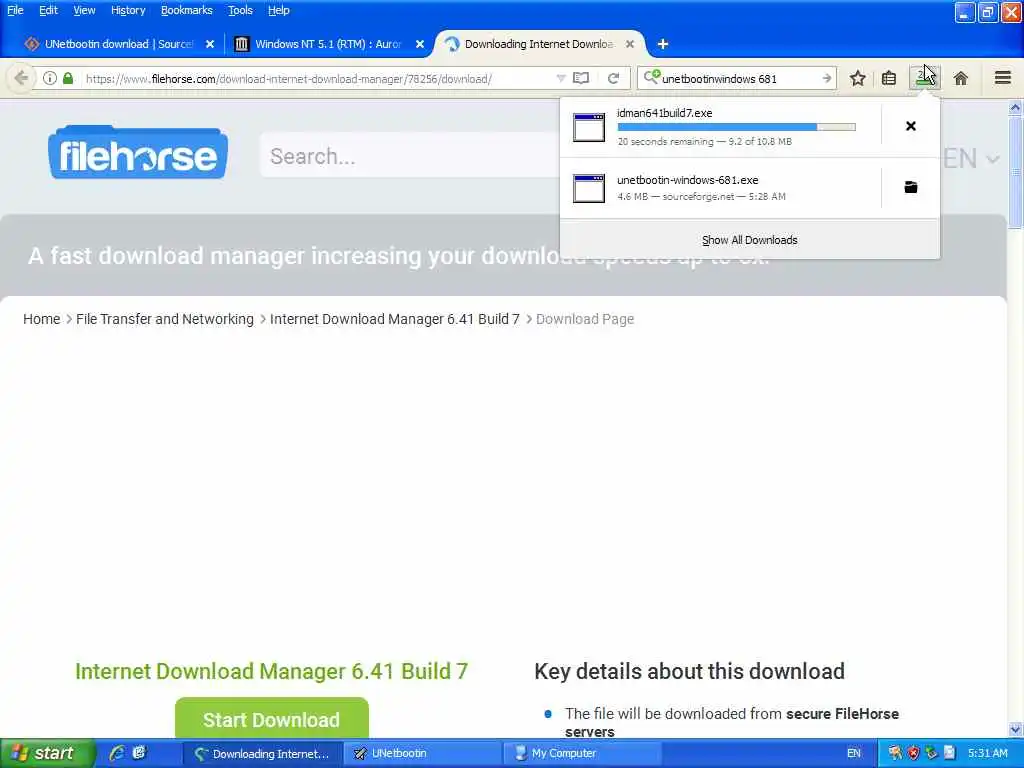Switch to UNetbootin taskbar window
This screenshot has height=768, width=1024.
(422, 753)
